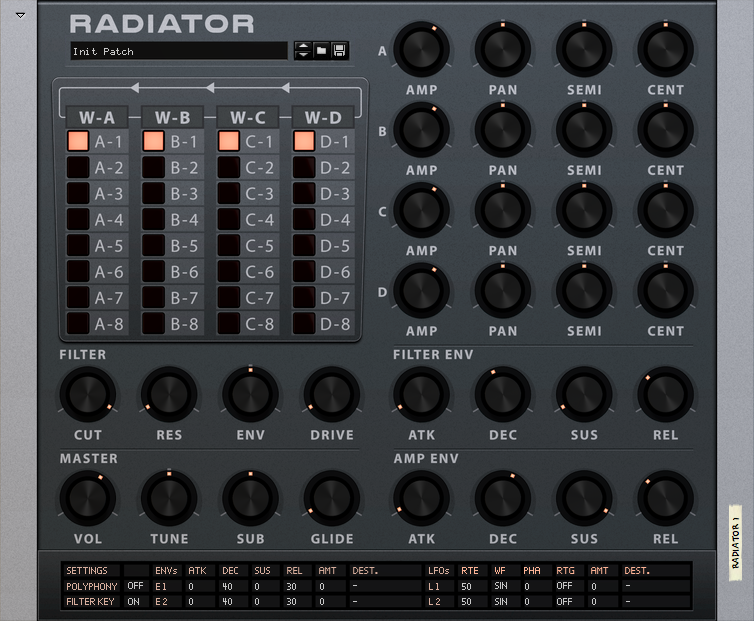Click oscillator B AMP knob
This screenshot has width=754, height=621.
[422, 130]
